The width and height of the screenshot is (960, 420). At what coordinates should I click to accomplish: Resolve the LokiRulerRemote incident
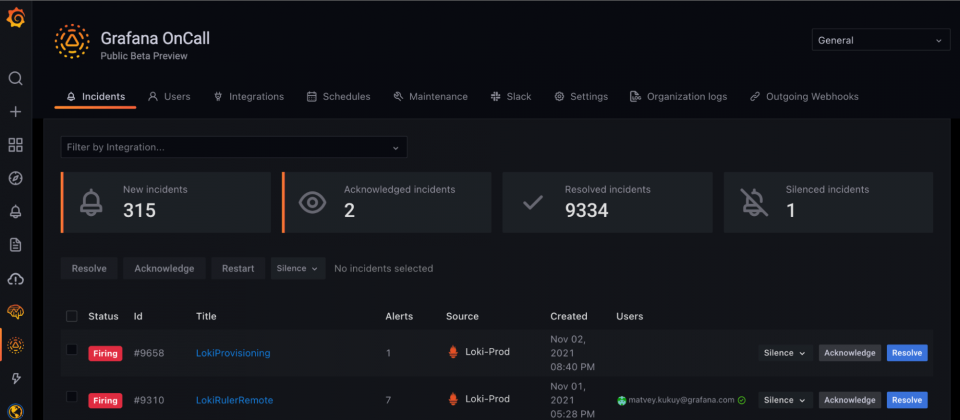(x=907, y=400)
